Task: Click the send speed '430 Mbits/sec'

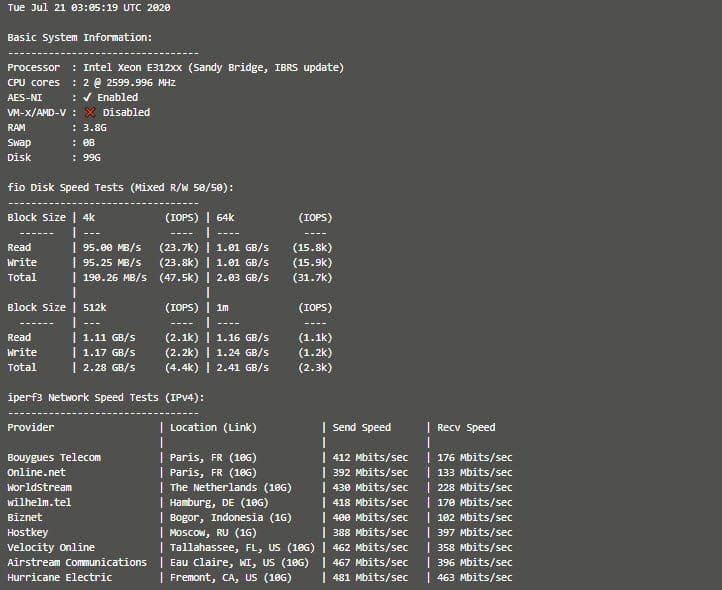Action: pyautogui.click(x=370, y=487)
